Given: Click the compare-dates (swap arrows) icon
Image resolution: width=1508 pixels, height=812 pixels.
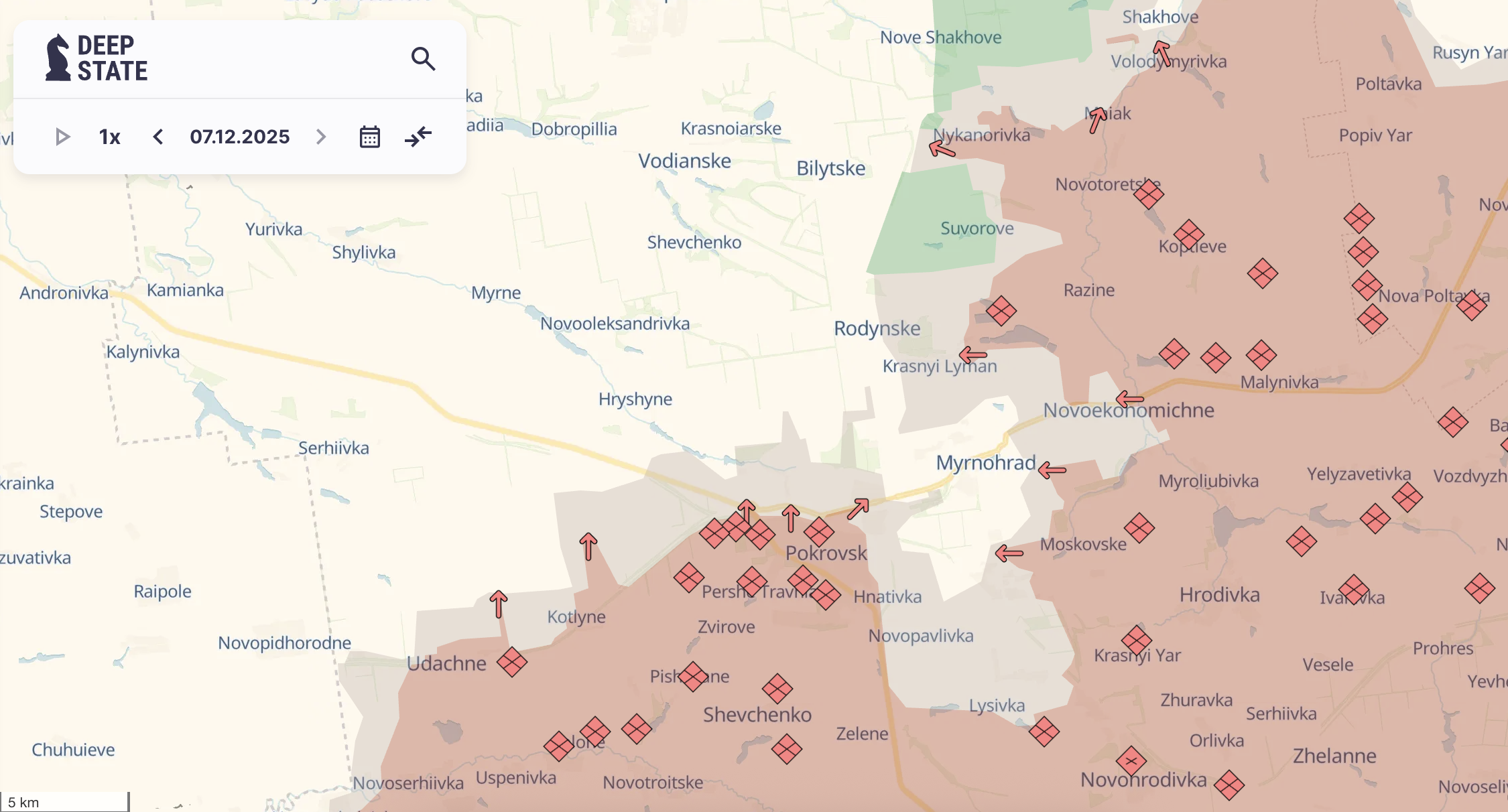Looking at the screenshot, I should point(418,137).
